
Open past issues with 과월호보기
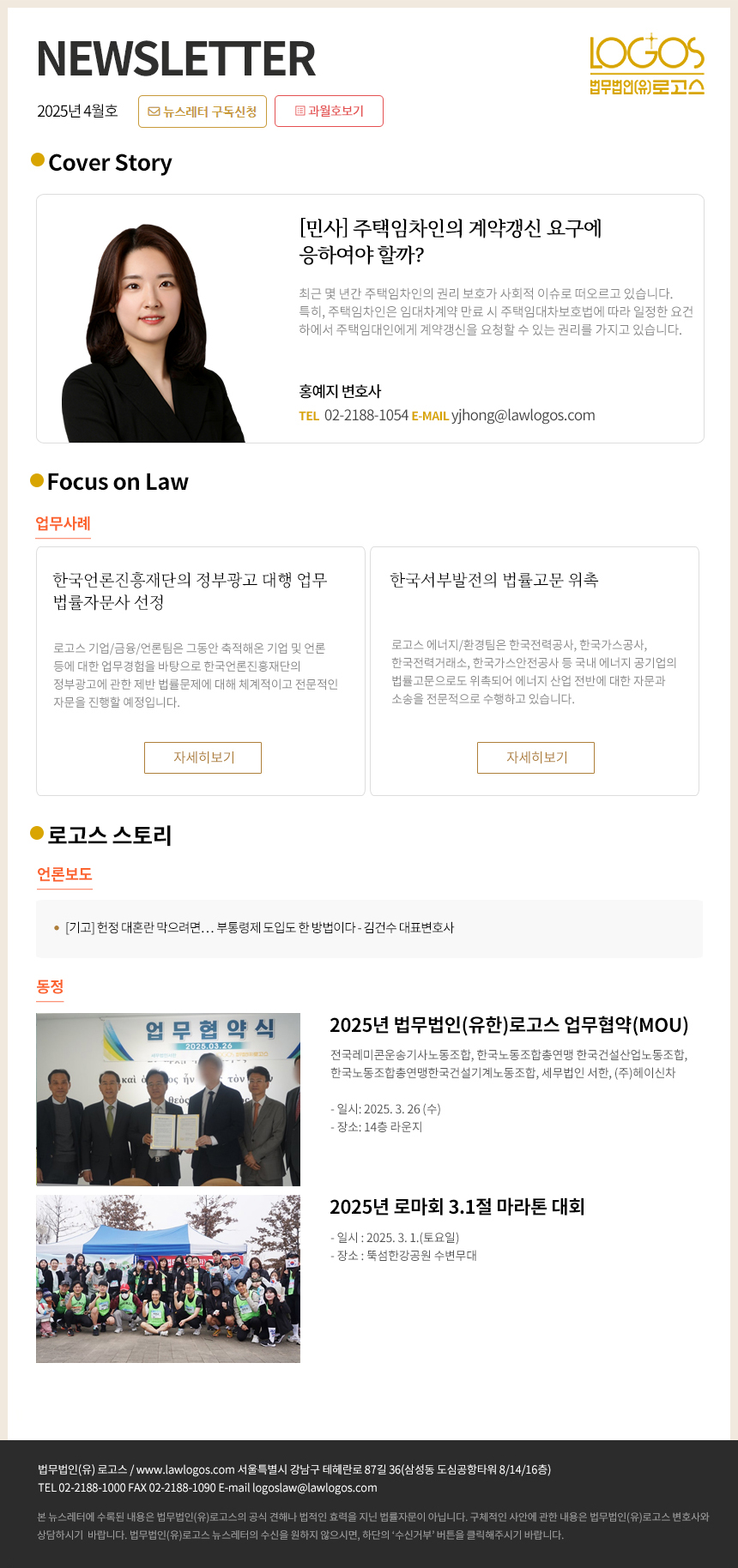329,111
